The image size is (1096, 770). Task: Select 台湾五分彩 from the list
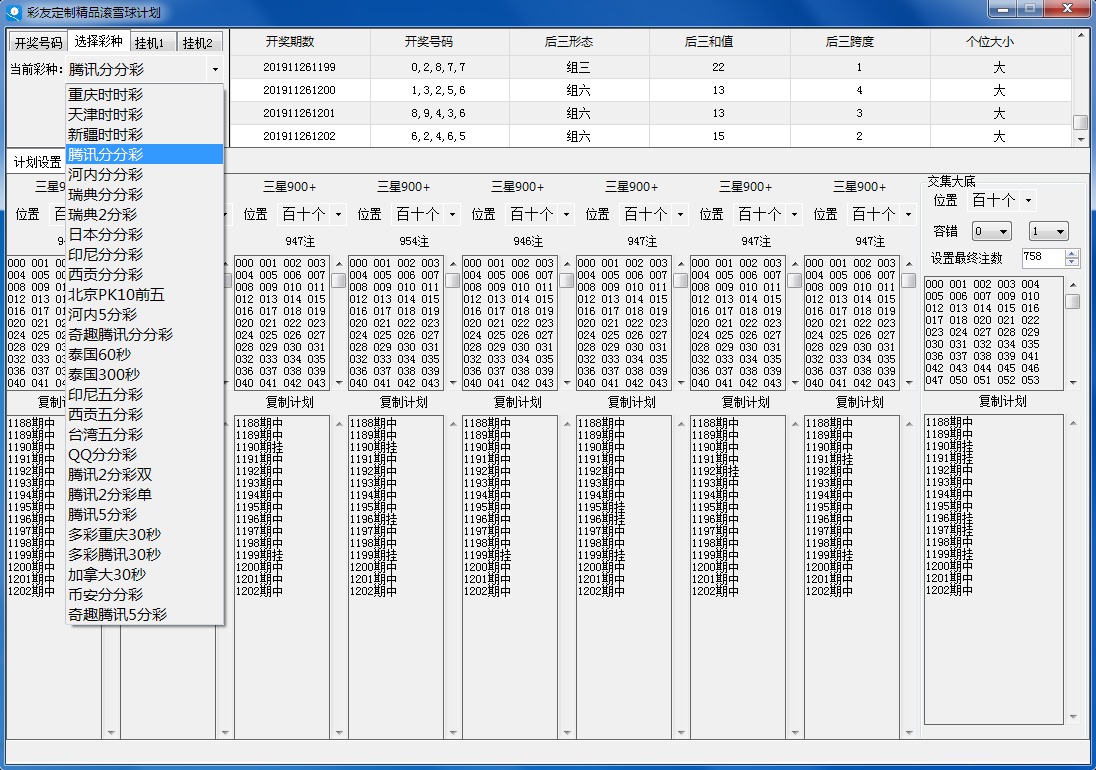[x=105, y=435]
